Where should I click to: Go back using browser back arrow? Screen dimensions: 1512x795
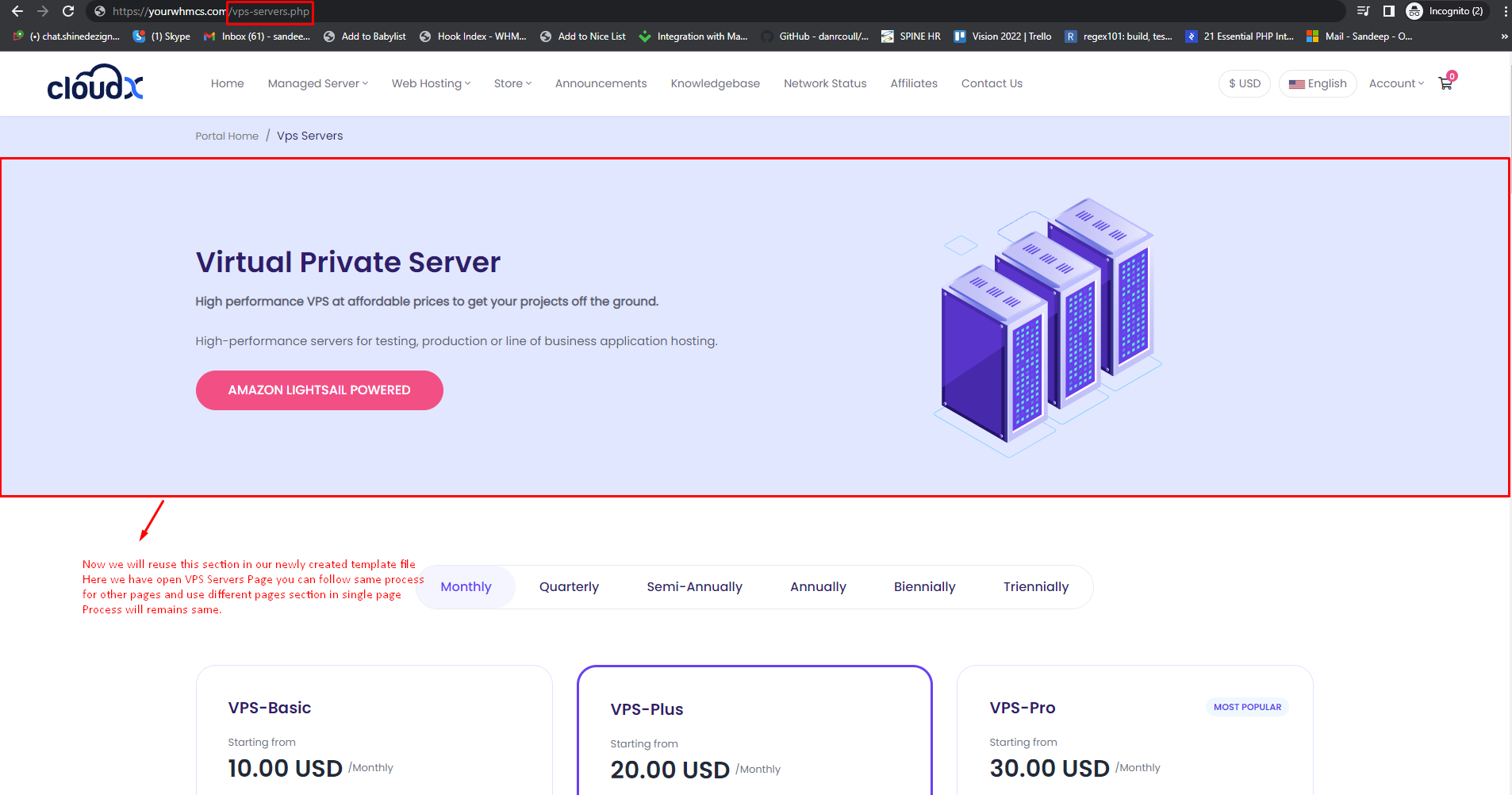(x=17, y=11)
